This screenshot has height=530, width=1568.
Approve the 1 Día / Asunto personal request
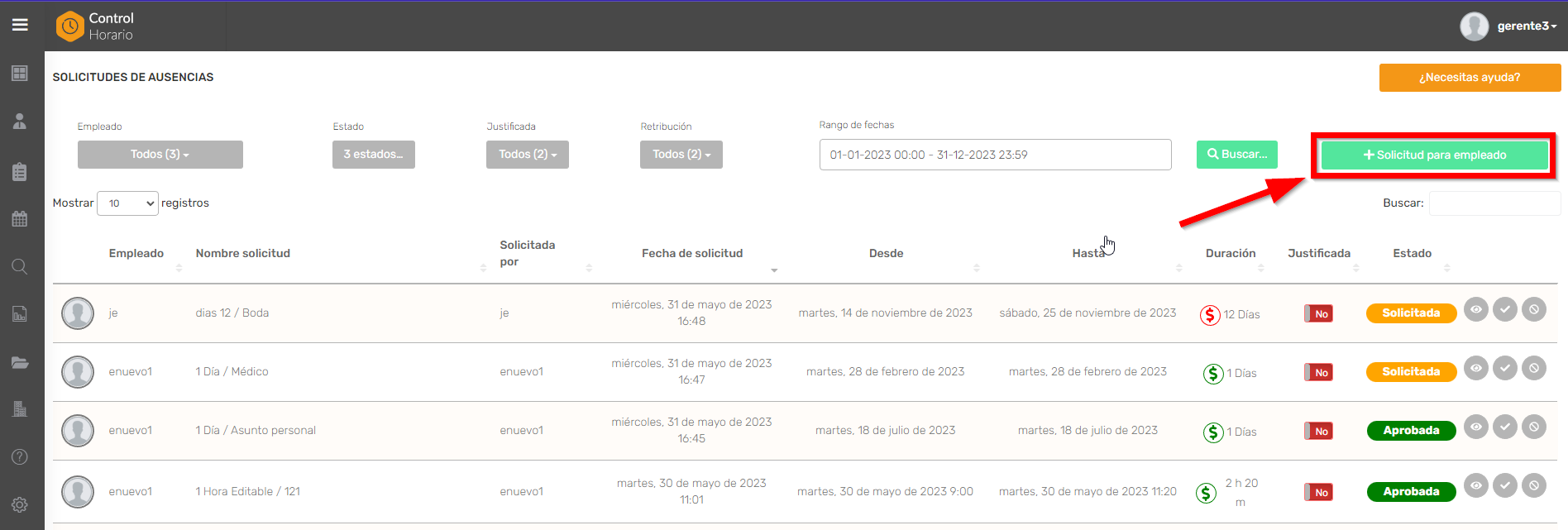click(x=1505, y=427)
